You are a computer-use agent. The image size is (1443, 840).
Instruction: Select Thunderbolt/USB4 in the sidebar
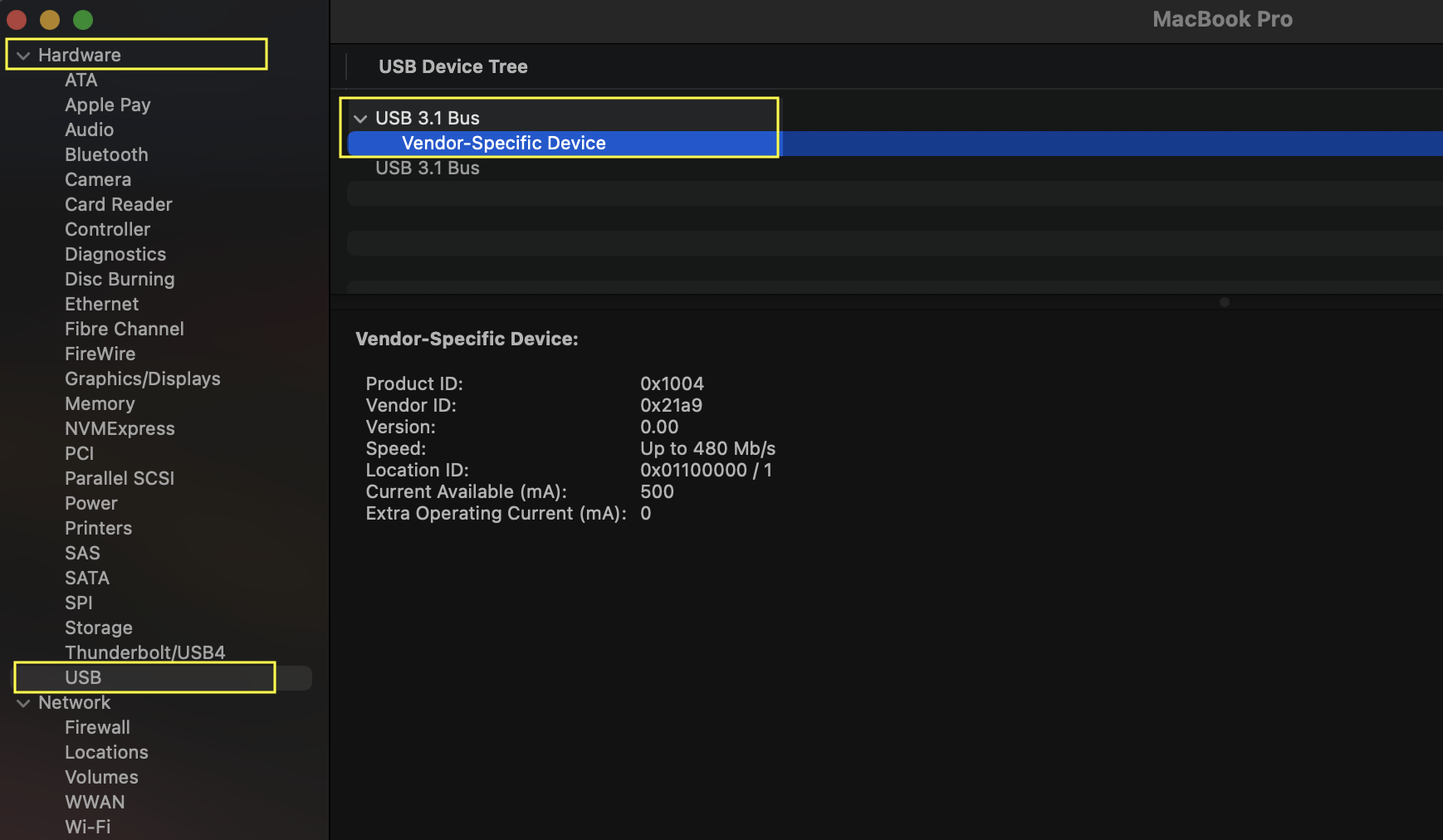(x=144, y=652)
